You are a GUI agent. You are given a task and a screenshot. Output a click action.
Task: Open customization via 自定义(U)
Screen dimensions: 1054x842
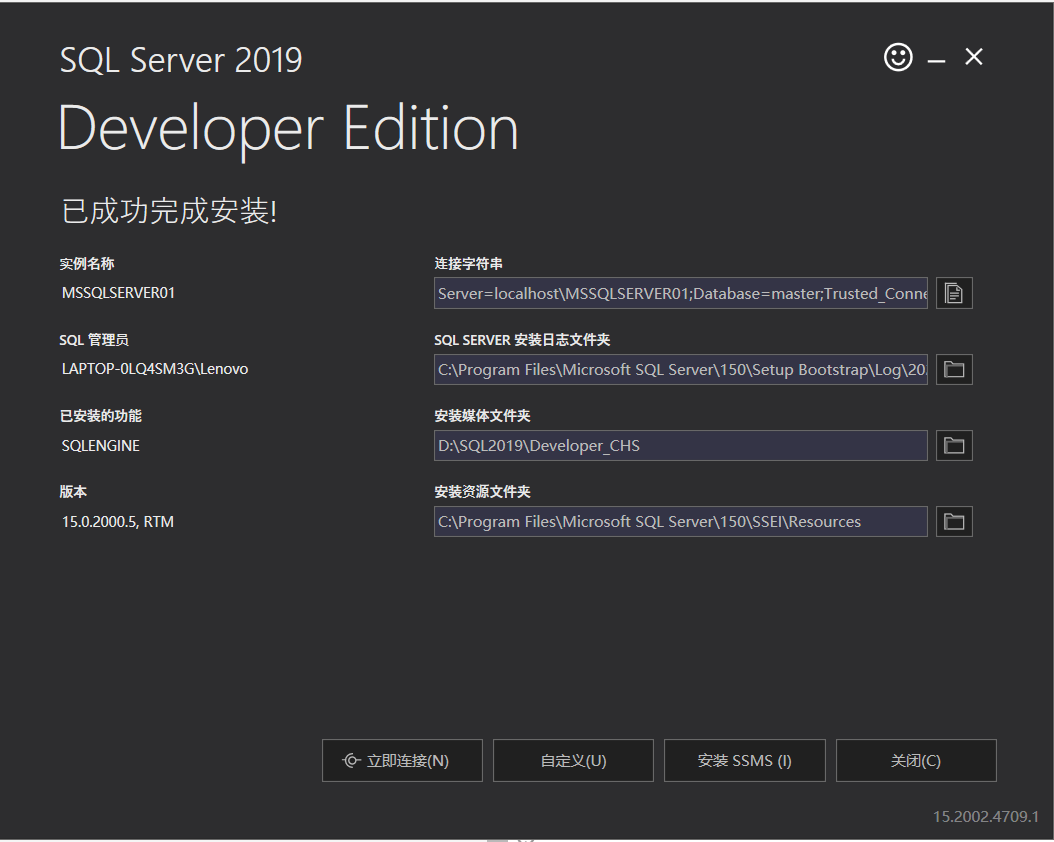[x=572, y=760]
